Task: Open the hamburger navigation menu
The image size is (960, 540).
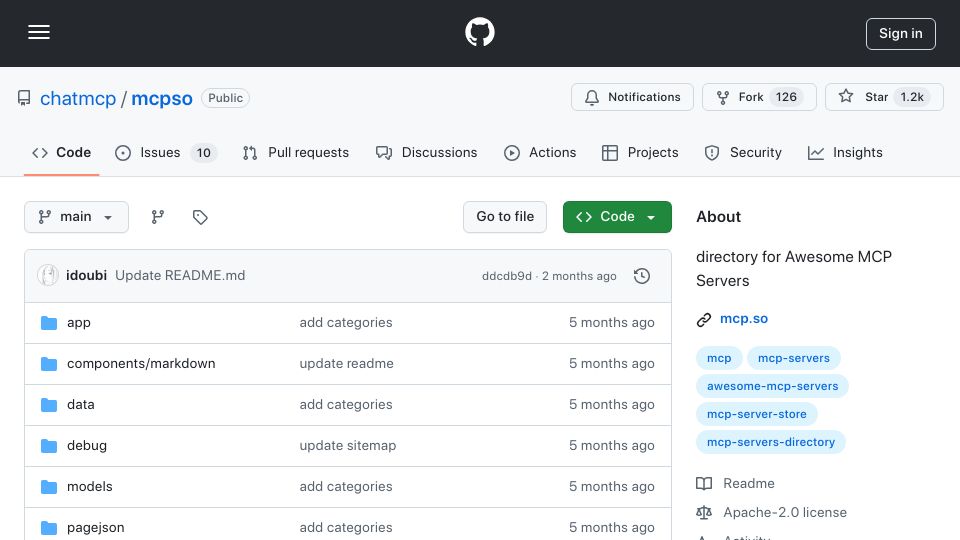Action: 39,32
